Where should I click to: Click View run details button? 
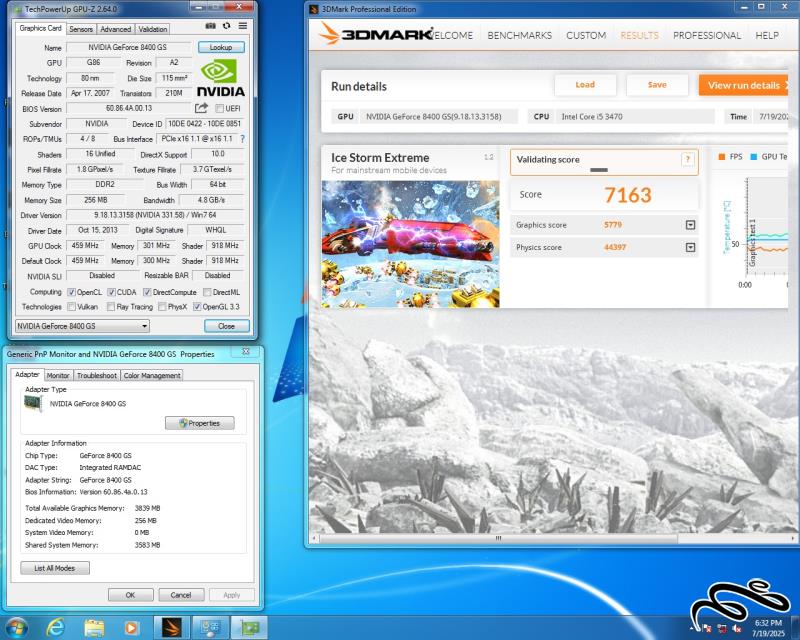(x=744, y=85)
